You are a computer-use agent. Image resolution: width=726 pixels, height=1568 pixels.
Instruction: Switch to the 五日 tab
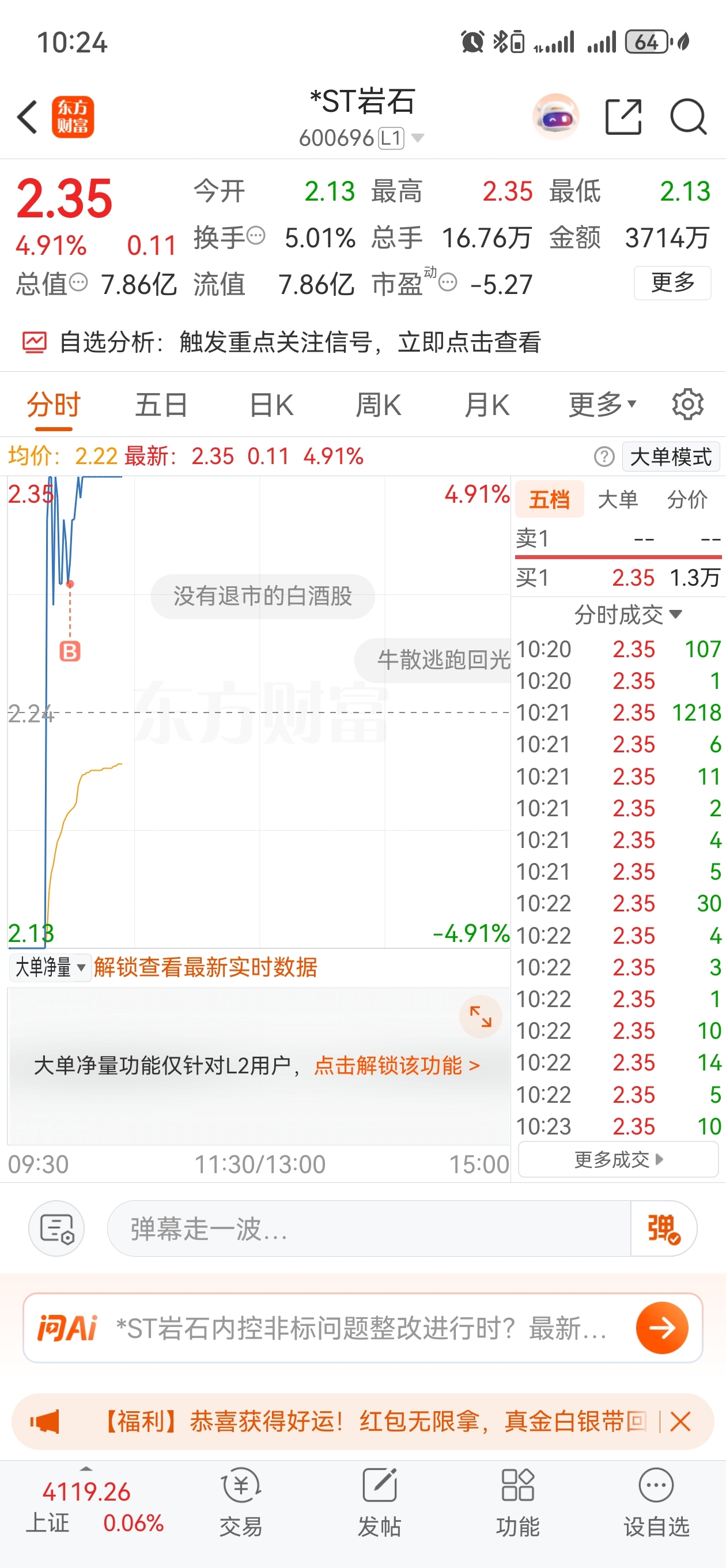click(161, 404)
